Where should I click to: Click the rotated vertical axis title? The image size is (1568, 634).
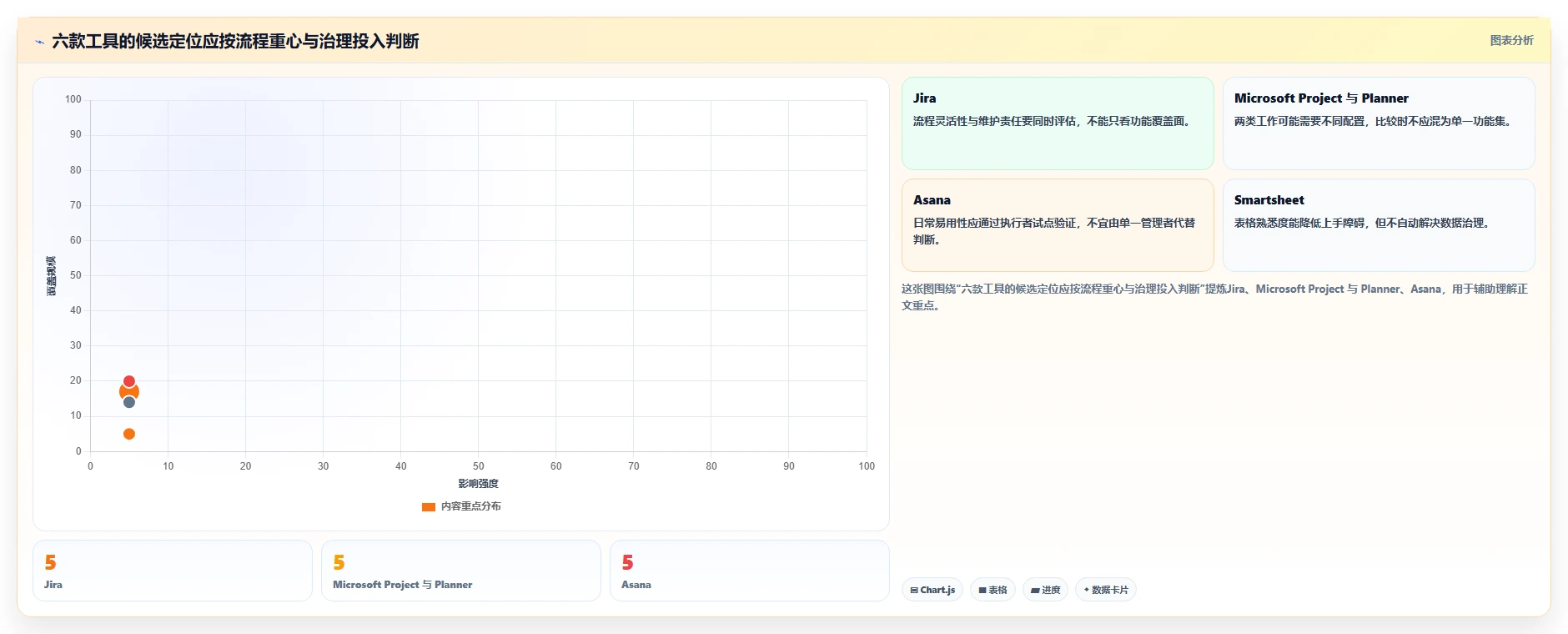[52, 276]
